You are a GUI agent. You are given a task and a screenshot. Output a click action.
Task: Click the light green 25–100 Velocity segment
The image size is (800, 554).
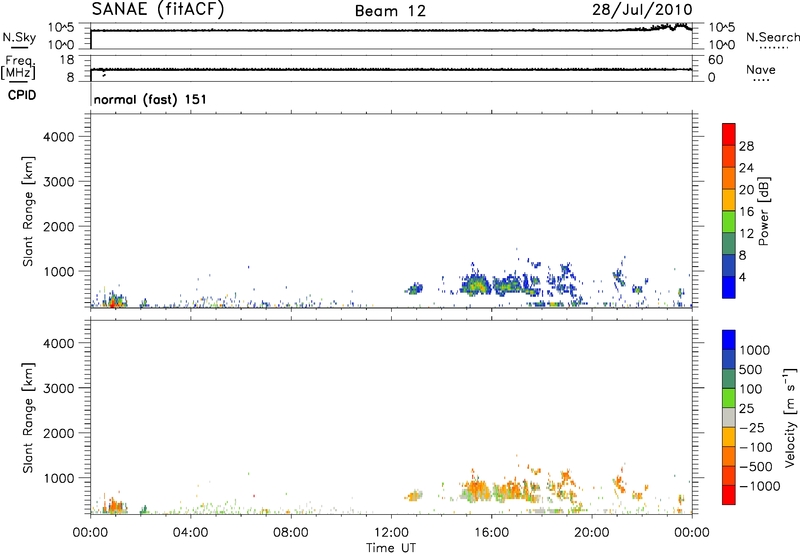pos(729,398)
